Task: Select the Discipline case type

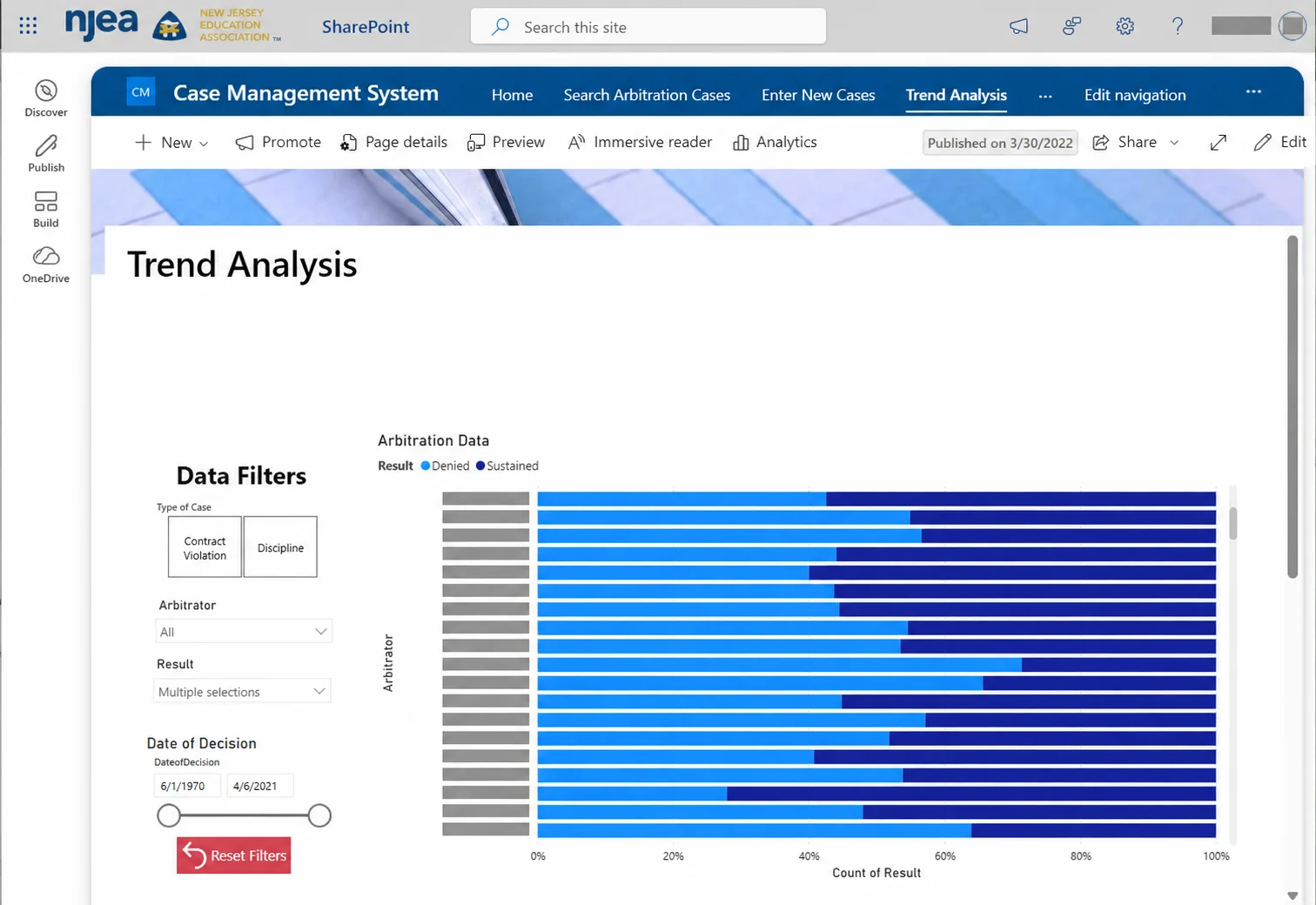Action: (280, 547)
